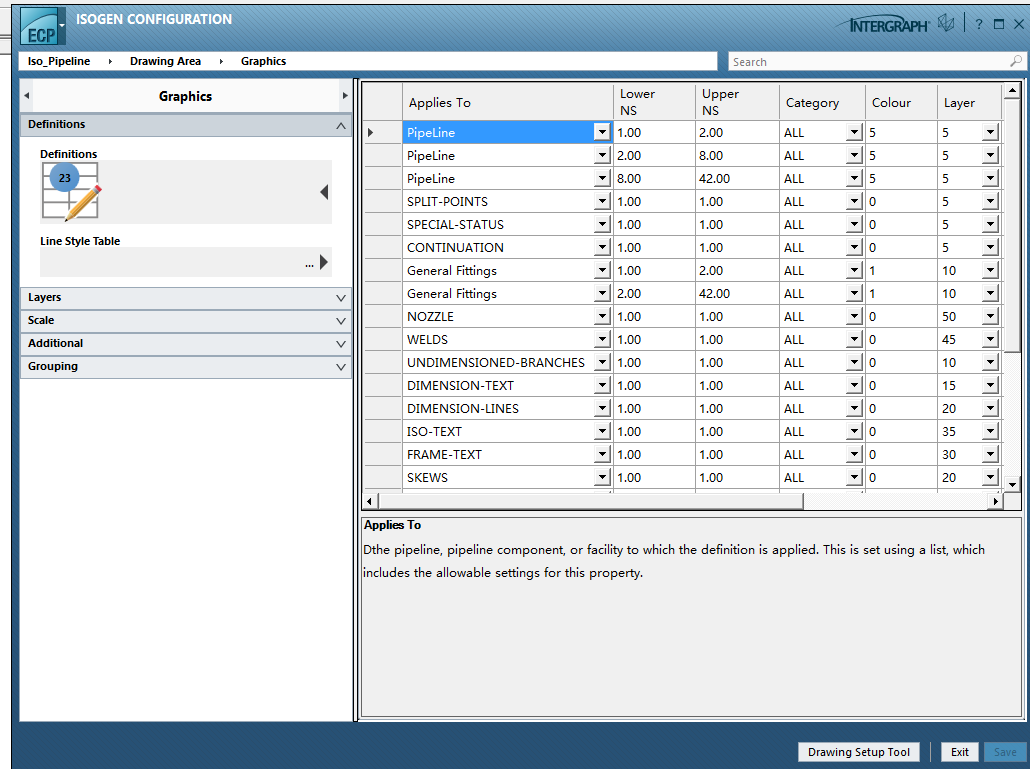
Task: Click the vertical scrollbar down arrow
Action: pyautogui.click(x=1012, y=485)
